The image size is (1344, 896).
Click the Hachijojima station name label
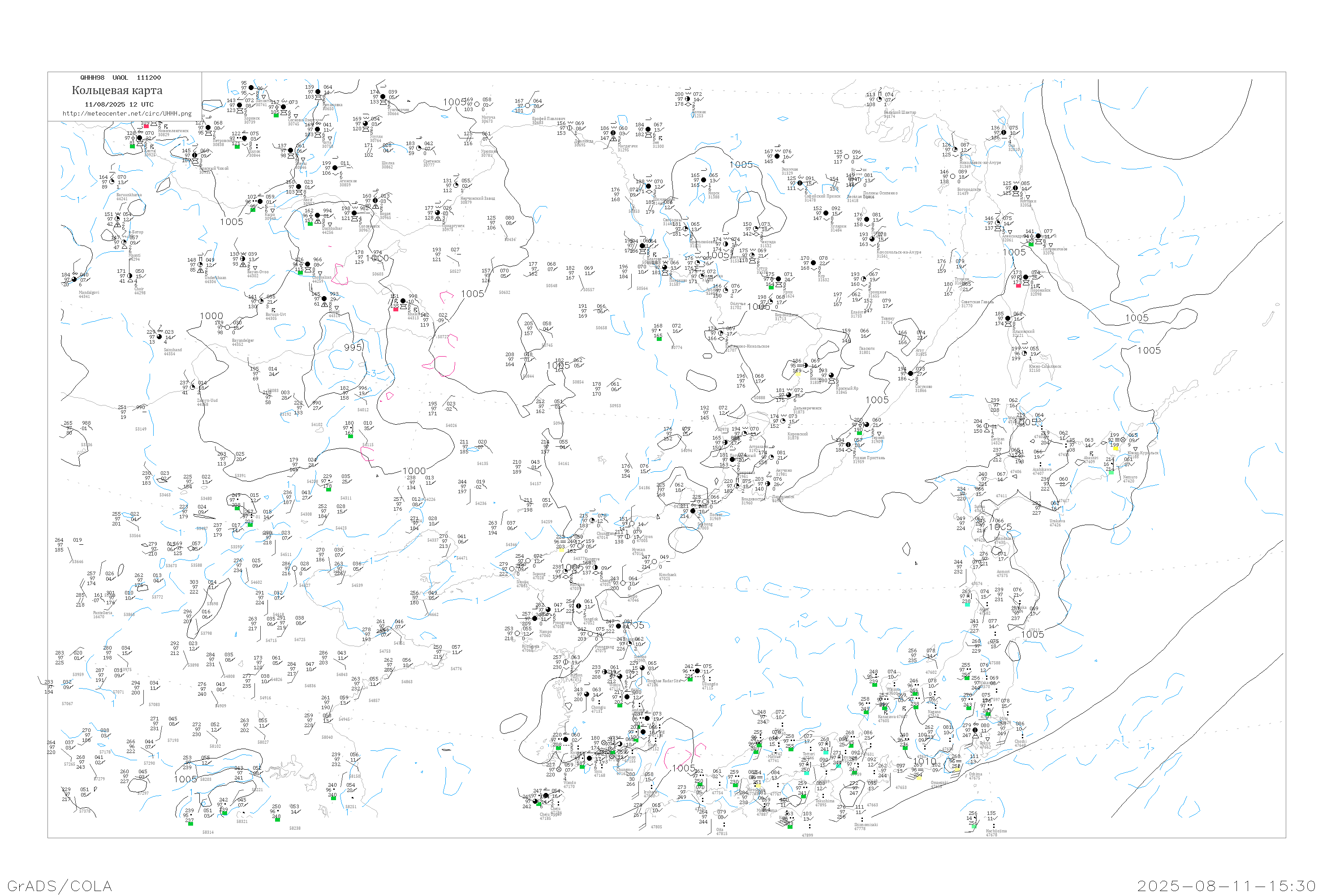tap(996, 831)
